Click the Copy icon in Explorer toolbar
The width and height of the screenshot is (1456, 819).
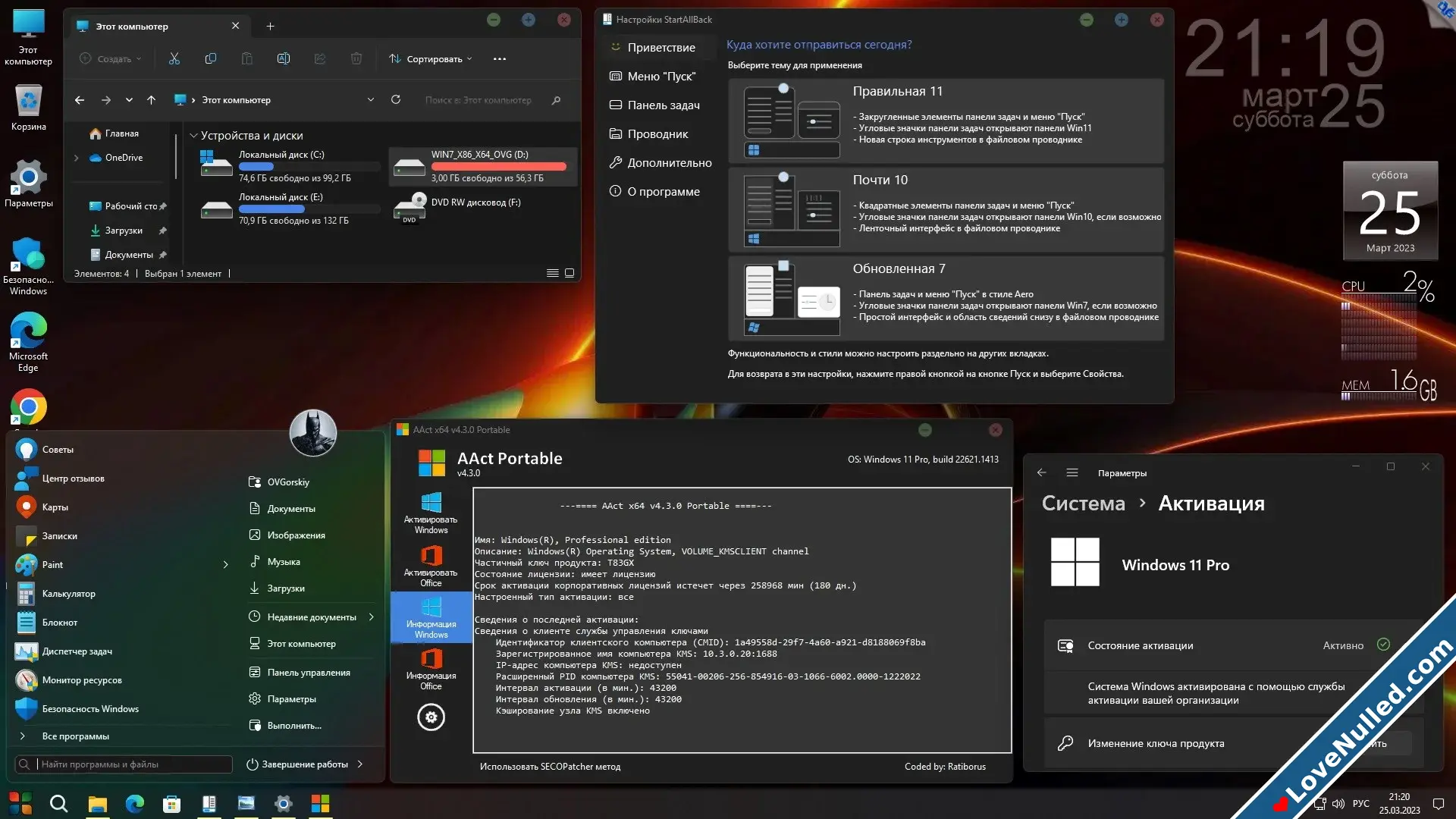pos(211,59)
